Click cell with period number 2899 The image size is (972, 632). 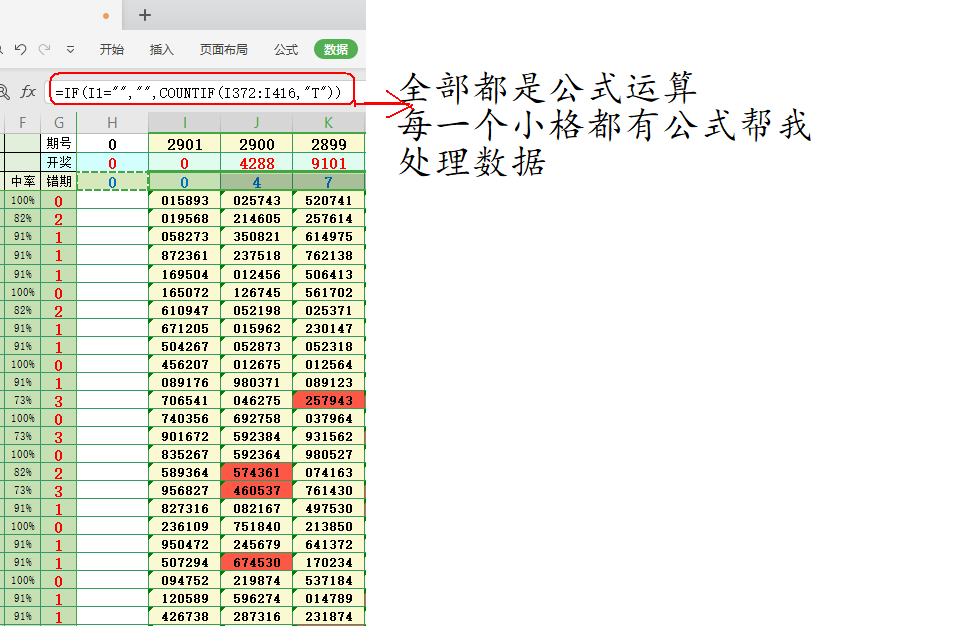coord(329,144)
